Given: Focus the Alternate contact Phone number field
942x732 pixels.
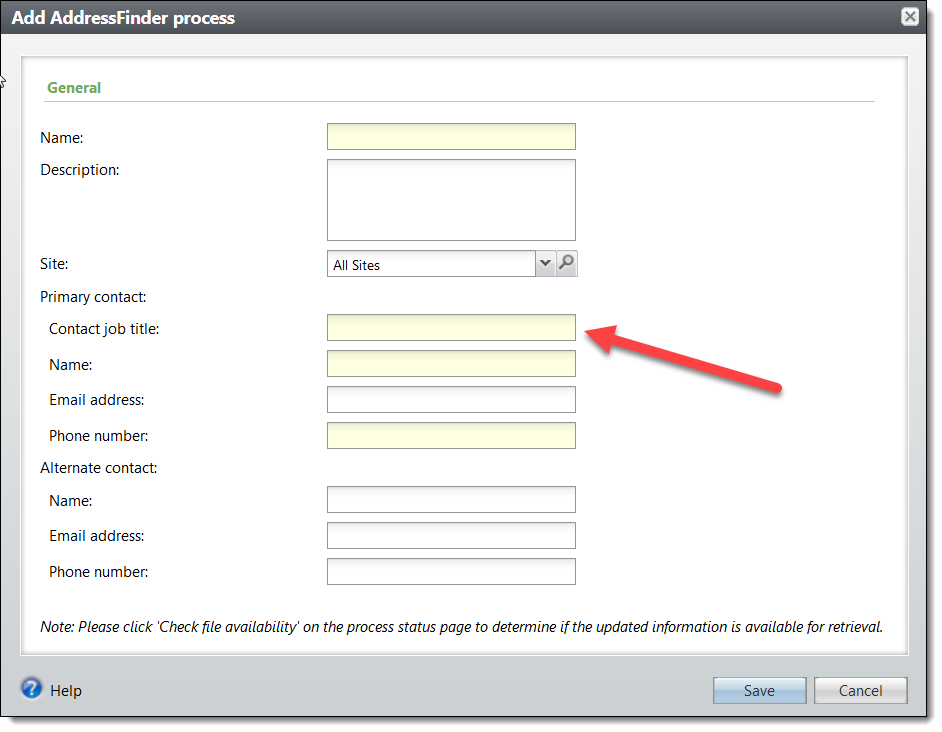Looking at the screenshot, I should pos(451,572).
